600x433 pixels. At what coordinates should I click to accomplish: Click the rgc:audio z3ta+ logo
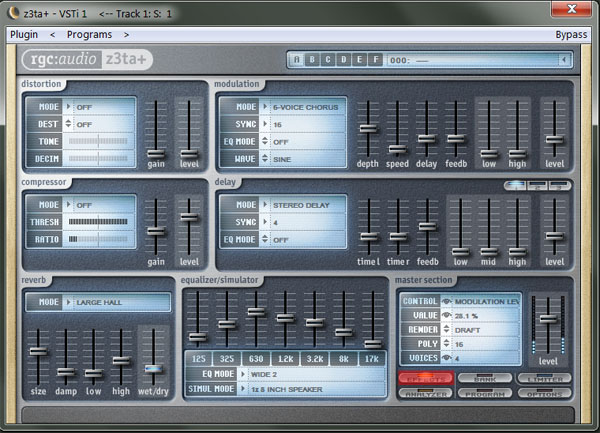87,60
